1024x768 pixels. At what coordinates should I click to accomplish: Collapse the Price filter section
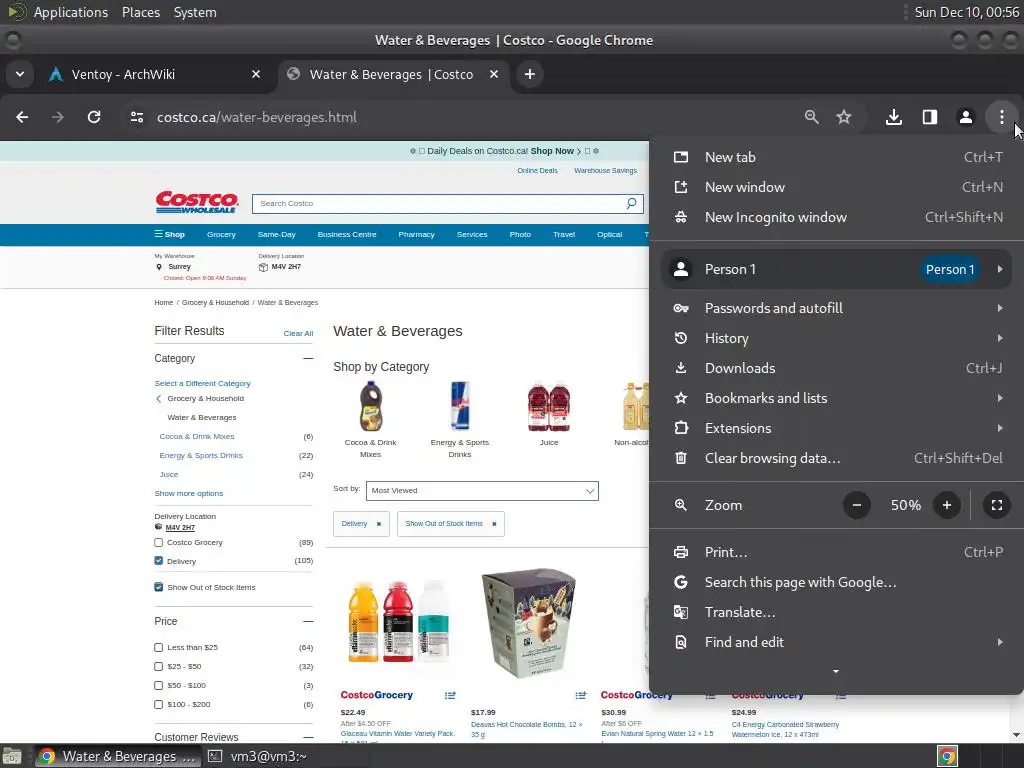308,621
